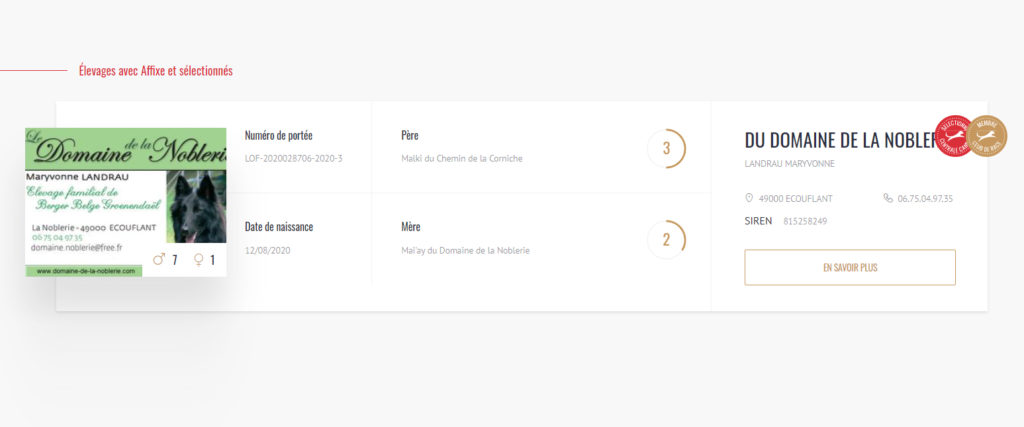
Task: Click the breeder name LANDRAU MARYVONNE
Action: (790, 164)
